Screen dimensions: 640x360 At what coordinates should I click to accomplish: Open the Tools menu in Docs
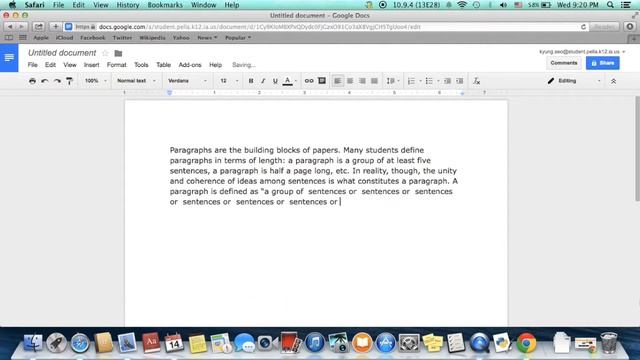[141, 65]
